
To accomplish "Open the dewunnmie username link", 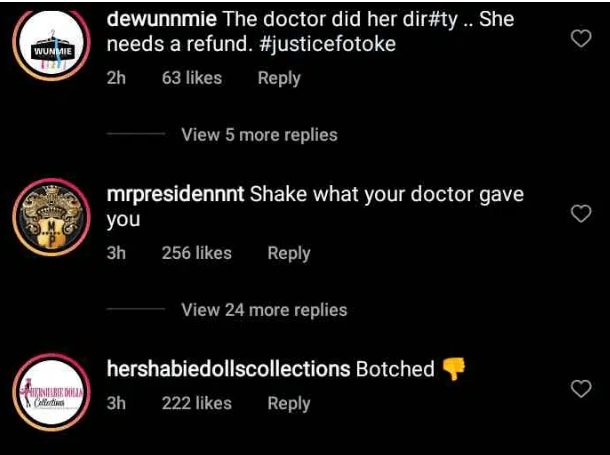I will coord(161,19).
